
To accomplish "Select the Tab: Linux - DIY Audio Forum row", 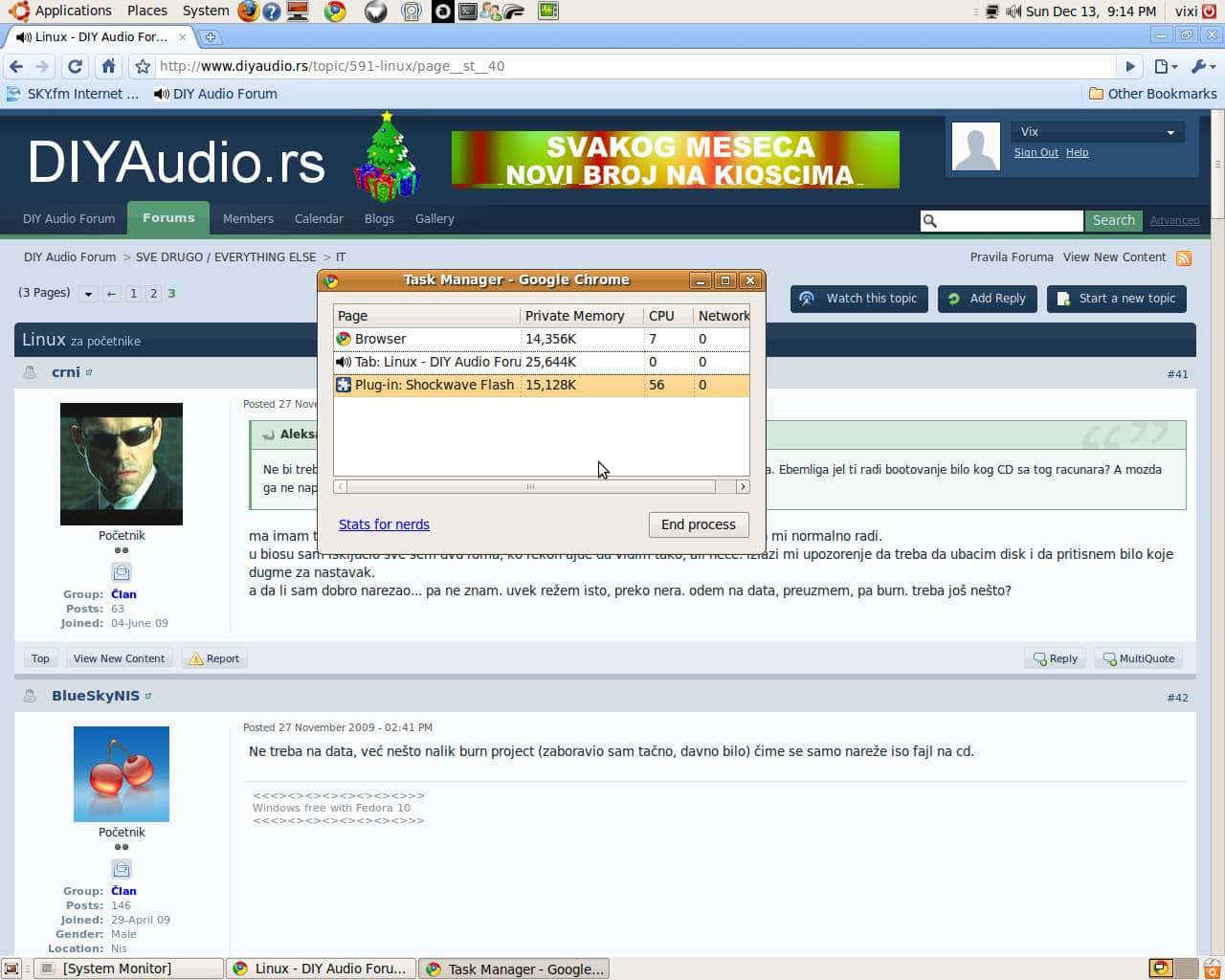I will (x=542, y=362).
